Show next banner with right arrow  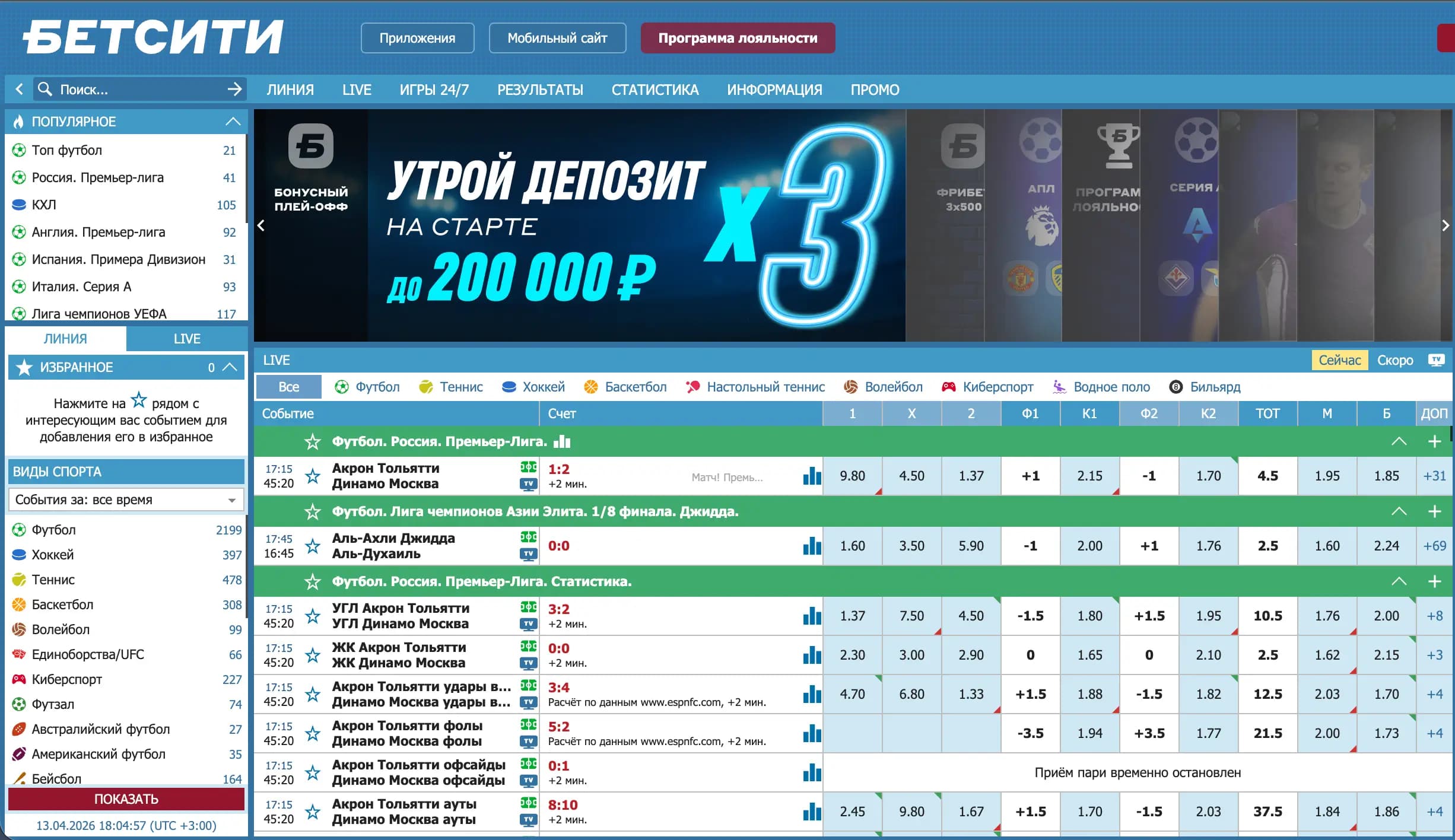[1446, 225]
